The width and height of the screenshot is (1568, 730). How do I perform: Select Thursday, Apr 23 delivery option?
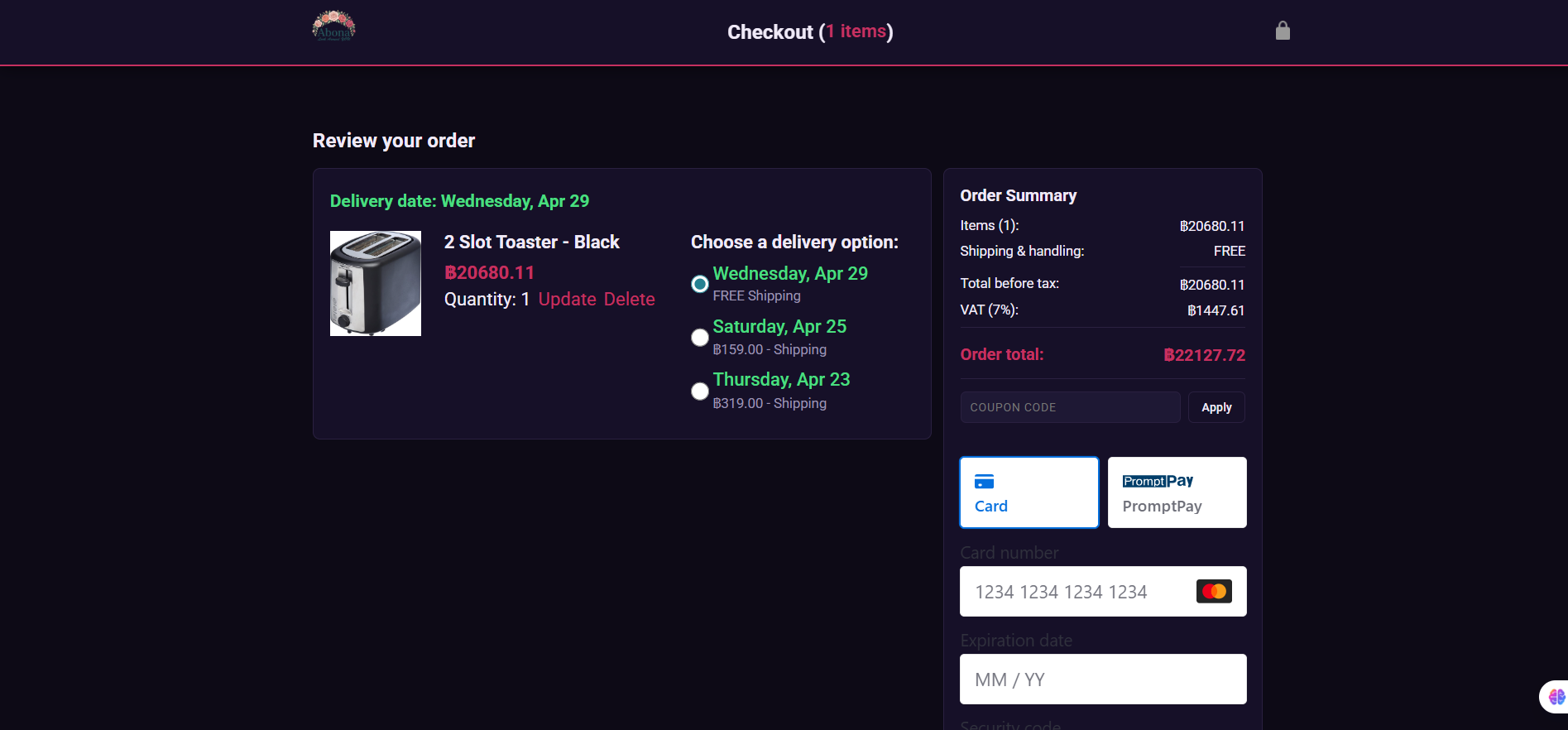tap(700, 391)
